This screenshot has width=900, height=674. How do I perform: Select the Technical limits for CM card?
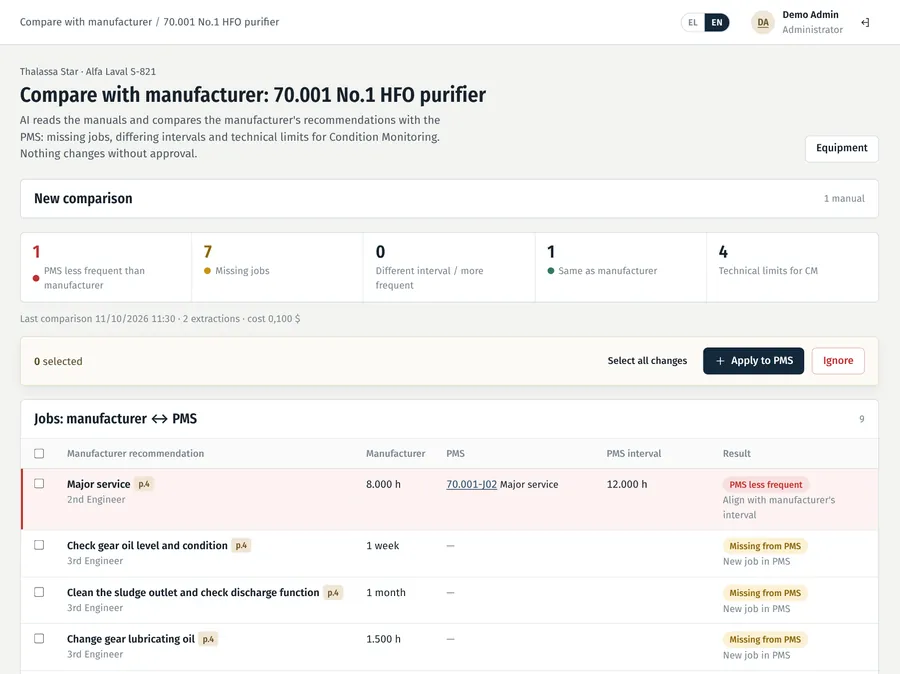(792, 267)
